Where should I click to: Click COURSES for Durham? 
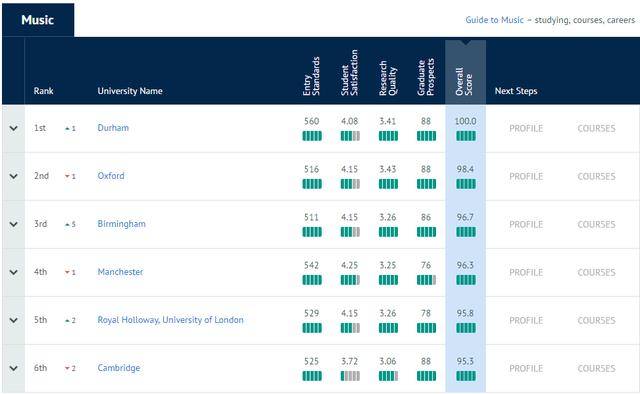click(x=596, y=129)
